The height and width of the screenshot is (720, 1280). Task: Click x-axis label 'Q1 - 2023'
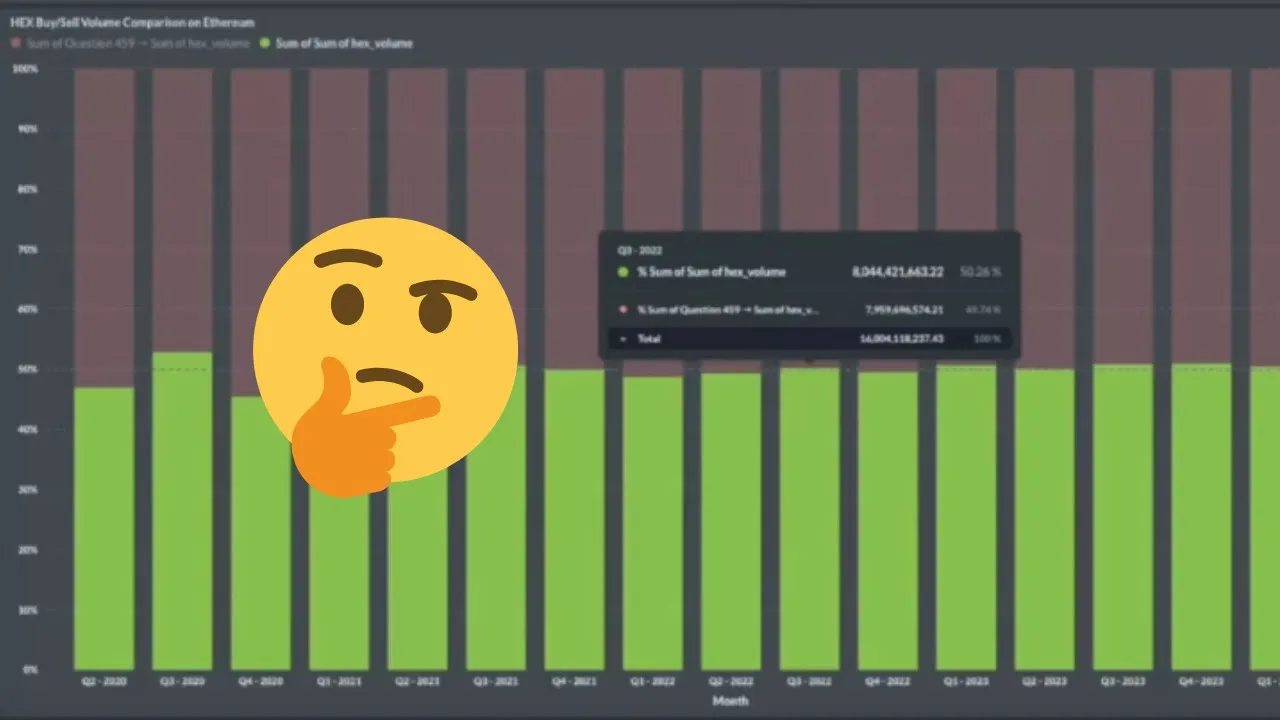[x=966, y=682]
